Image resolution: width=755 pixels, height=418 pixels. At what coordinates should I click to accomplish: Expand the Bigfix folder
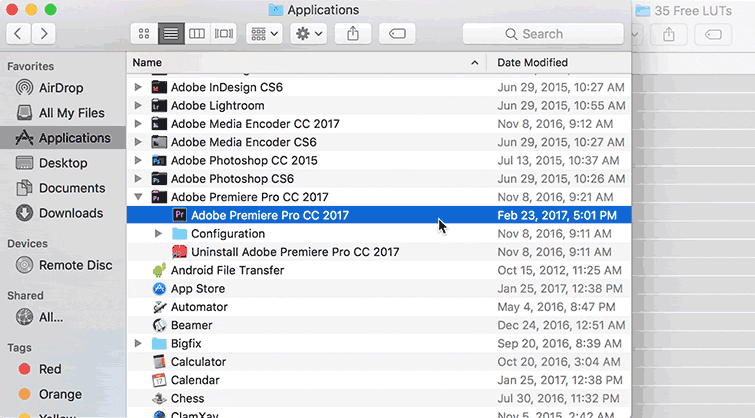click(139, 343)
